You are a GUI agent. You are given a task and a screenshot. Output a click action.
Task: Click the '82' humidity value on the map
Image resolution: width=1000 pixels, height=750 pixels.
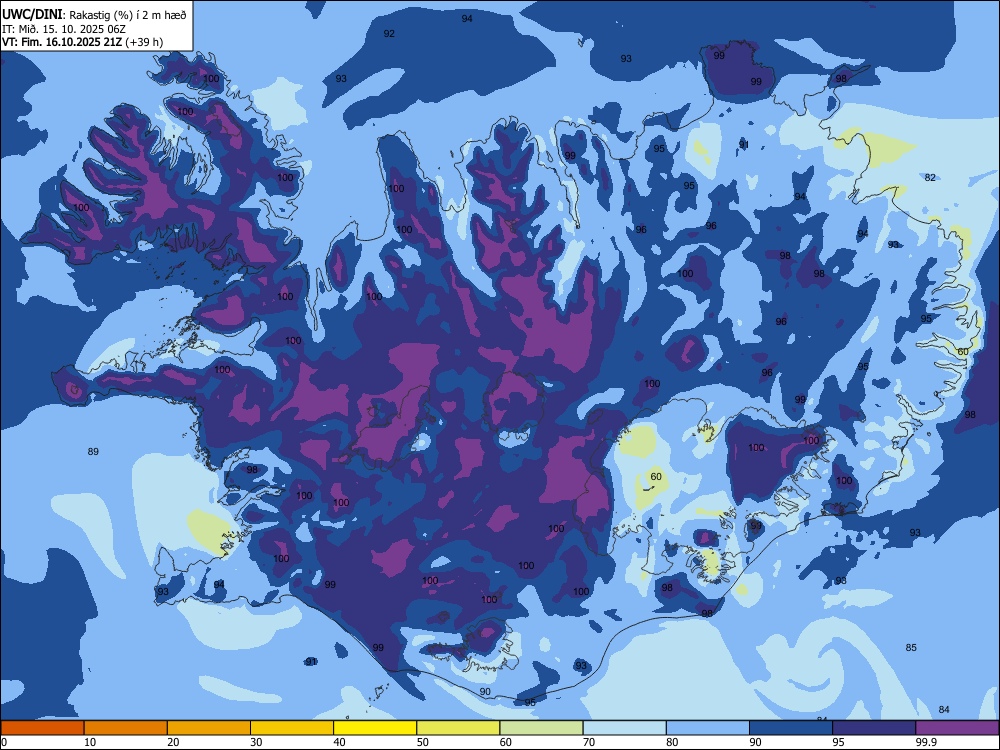pos(930,177)
